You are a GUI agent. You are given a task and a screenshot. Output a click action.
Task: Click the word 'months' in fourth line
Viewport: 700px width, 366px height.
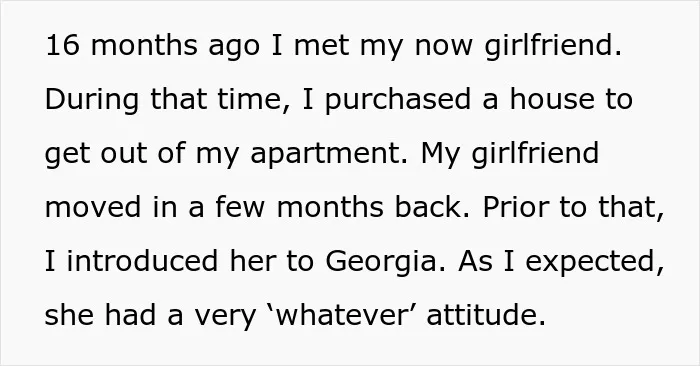tap(330, 207)
